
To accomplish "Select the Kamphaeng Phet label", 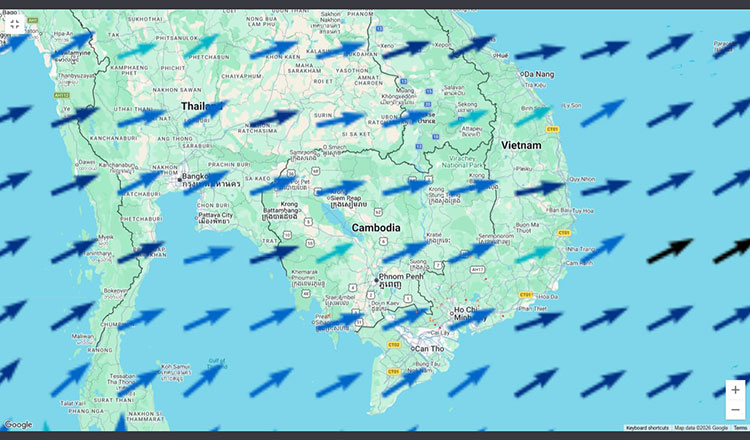I will 130,71.
